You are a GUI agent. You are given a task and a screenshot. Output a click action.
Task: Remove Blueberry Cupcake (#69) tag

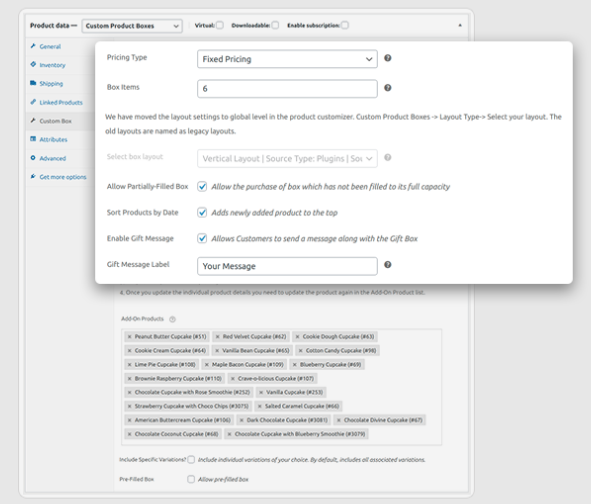coord(294,365)
